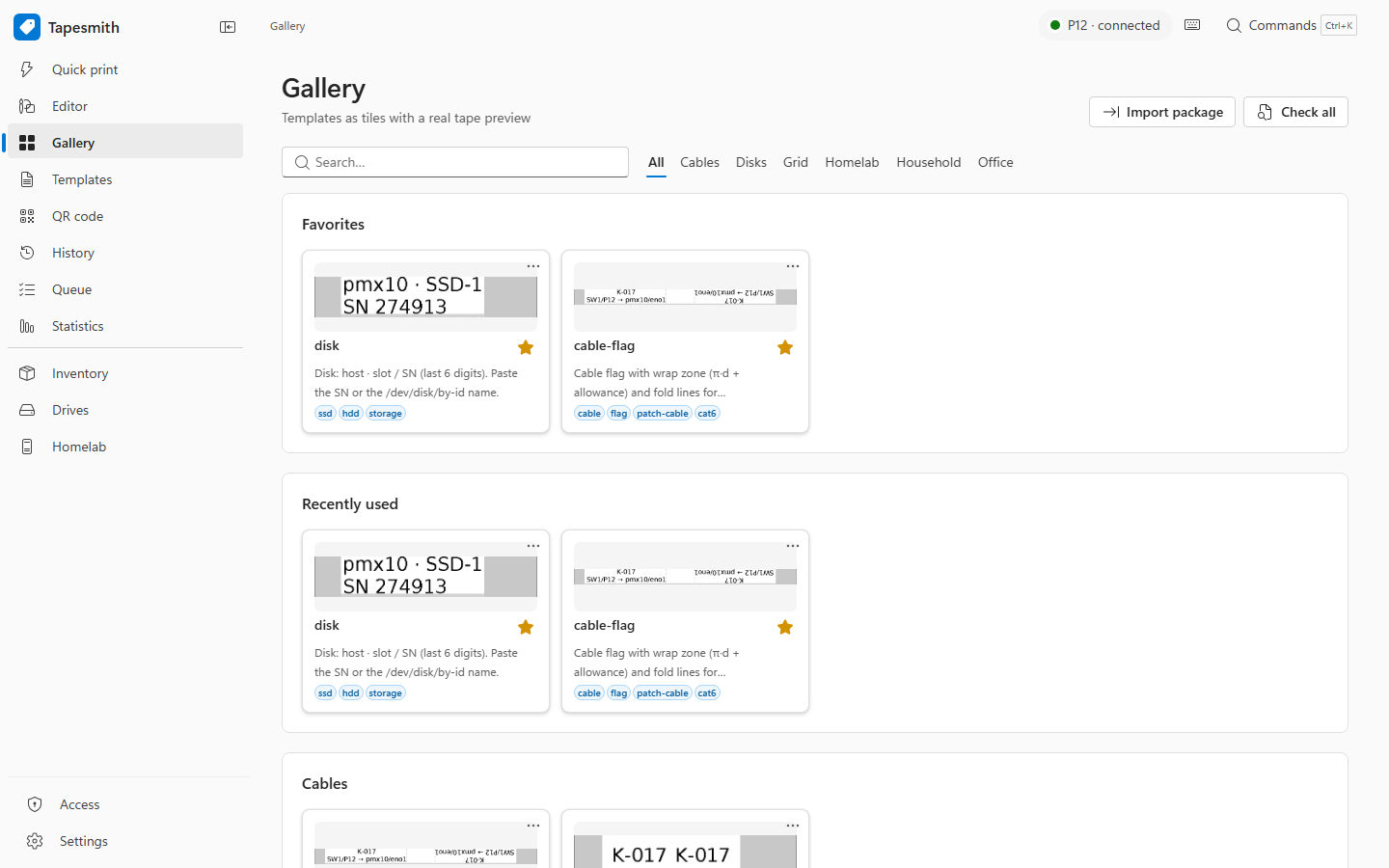
Task: Open the Commands palette
Action: pyautogui.click(x=1291, y=25)
